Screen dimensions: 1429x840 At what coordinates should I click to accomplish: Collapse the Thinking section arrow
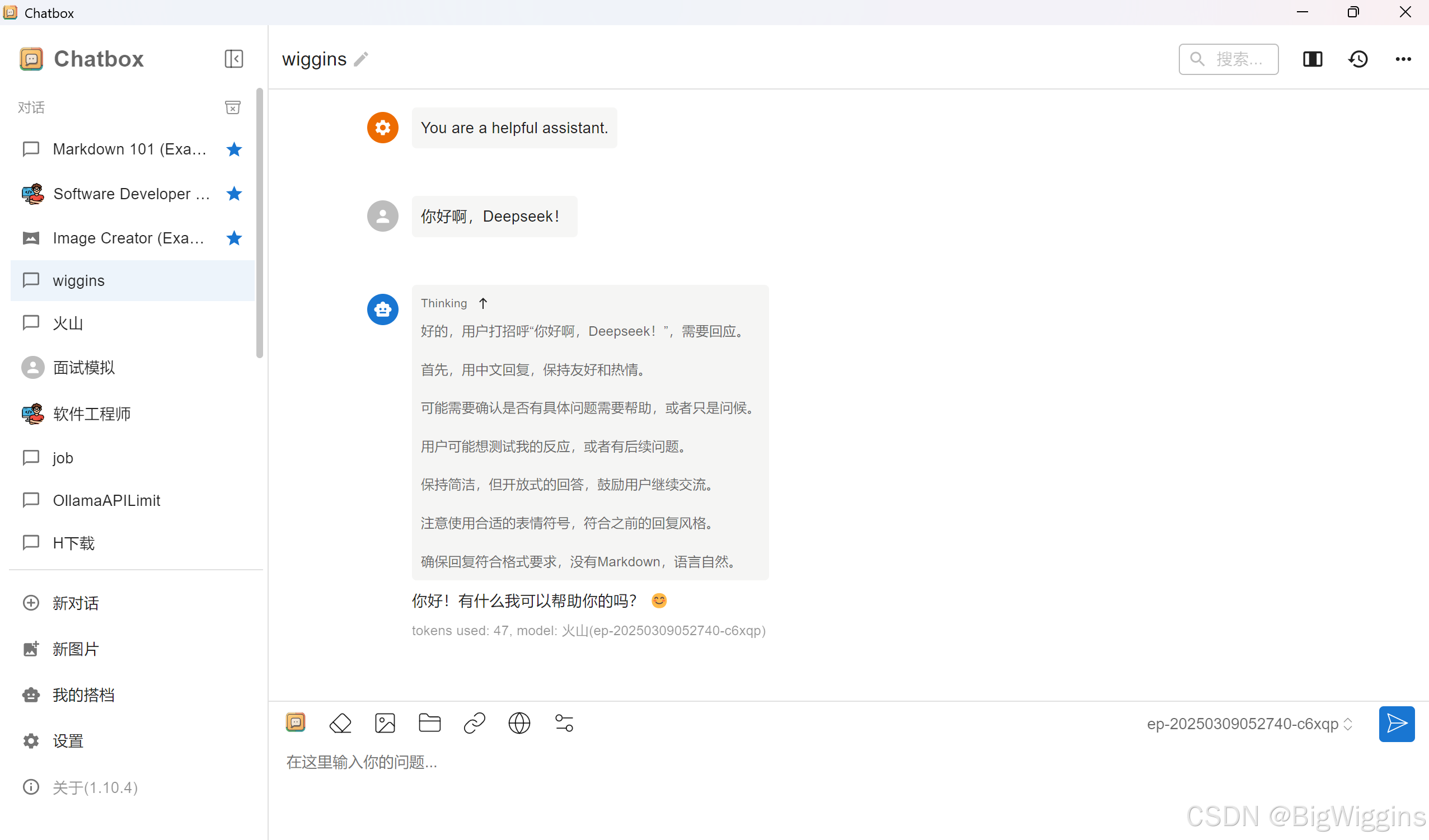tap(482, 303)
